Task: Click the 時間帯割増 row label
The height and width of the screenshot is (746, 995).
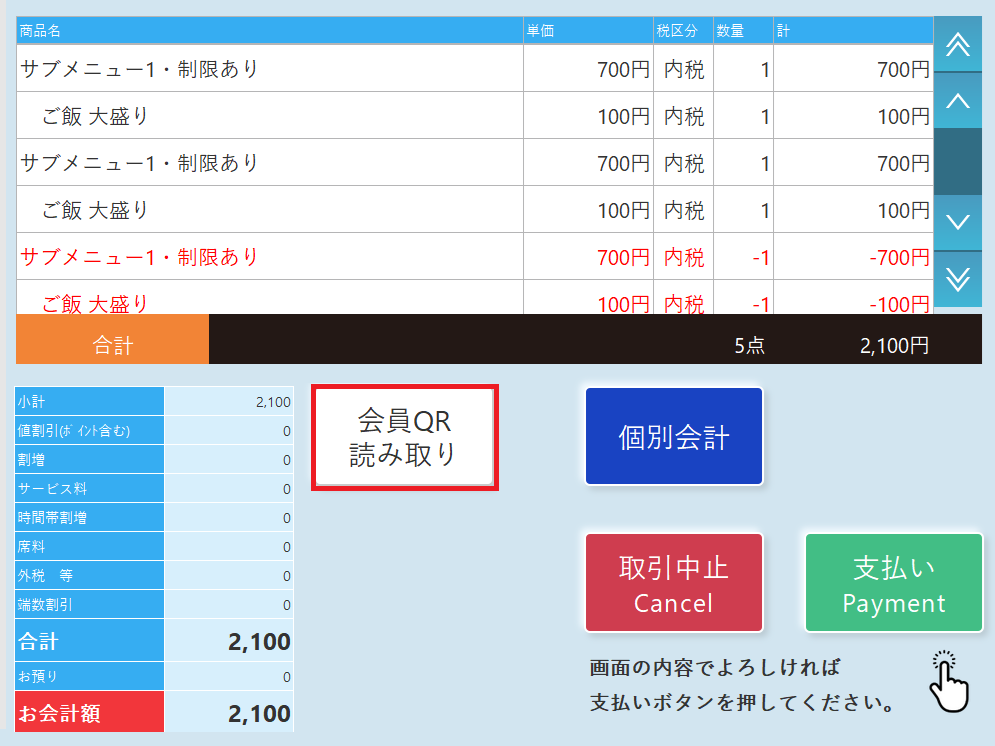Action: coord(89,518)
